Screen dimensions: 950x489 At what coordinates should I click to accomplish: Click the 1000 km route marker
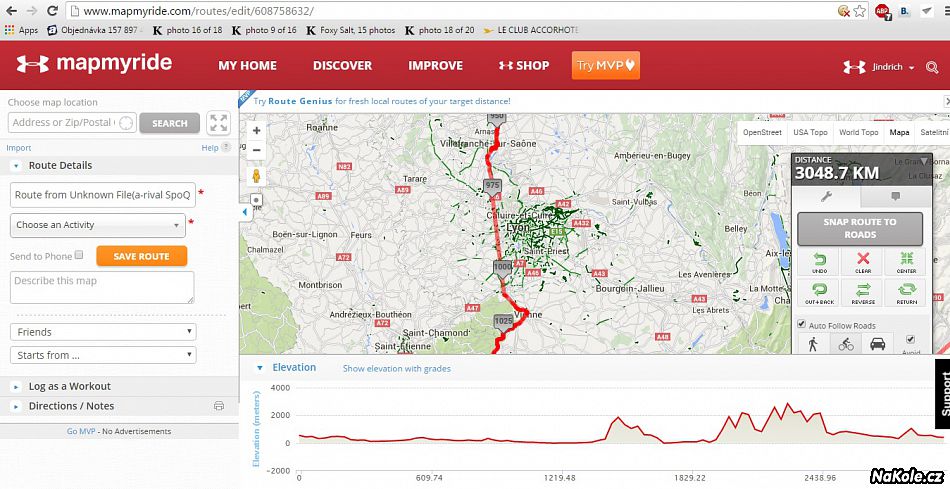click(502, 268)
